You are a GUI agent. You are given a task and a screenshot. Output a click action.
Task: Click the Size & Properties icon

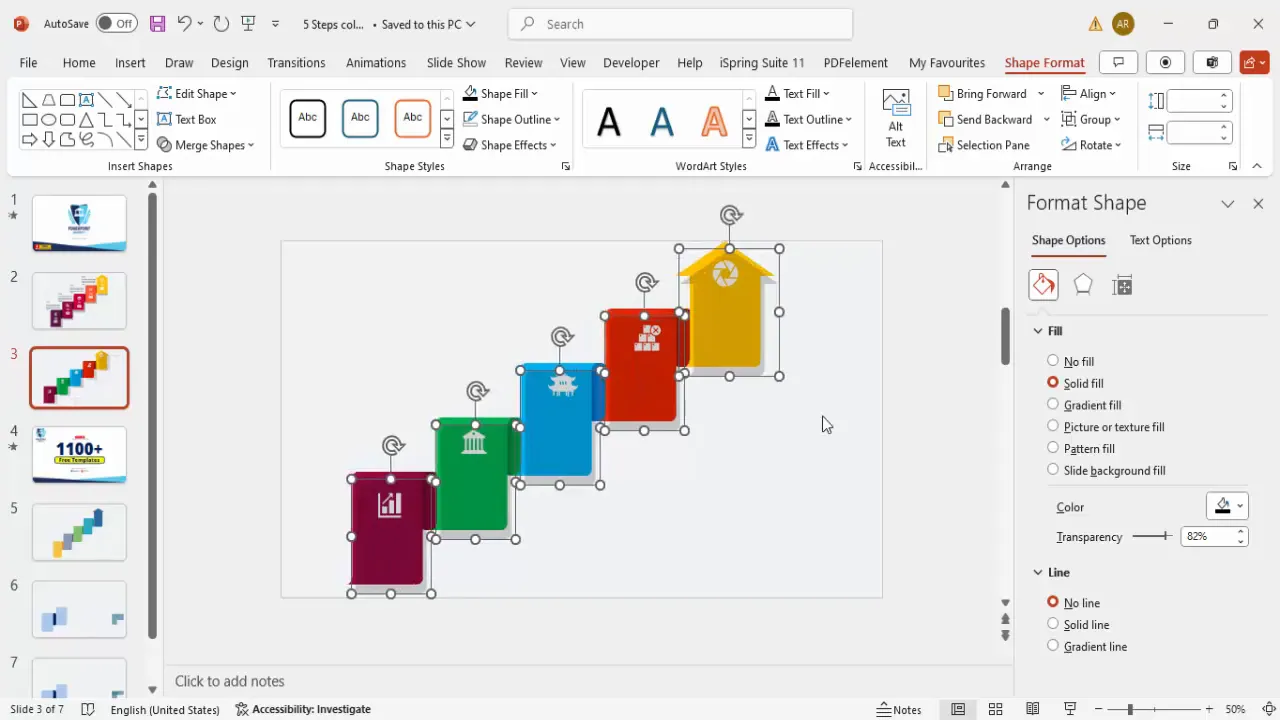pyautogui.click(x=1122, y=285)
